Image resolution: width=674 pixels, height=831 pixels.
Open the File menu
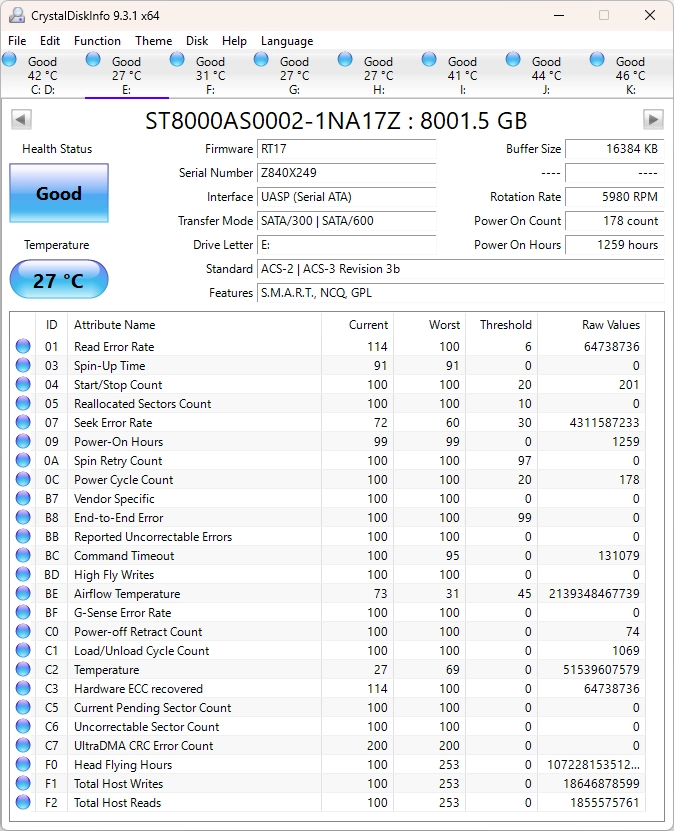[17, 41]
